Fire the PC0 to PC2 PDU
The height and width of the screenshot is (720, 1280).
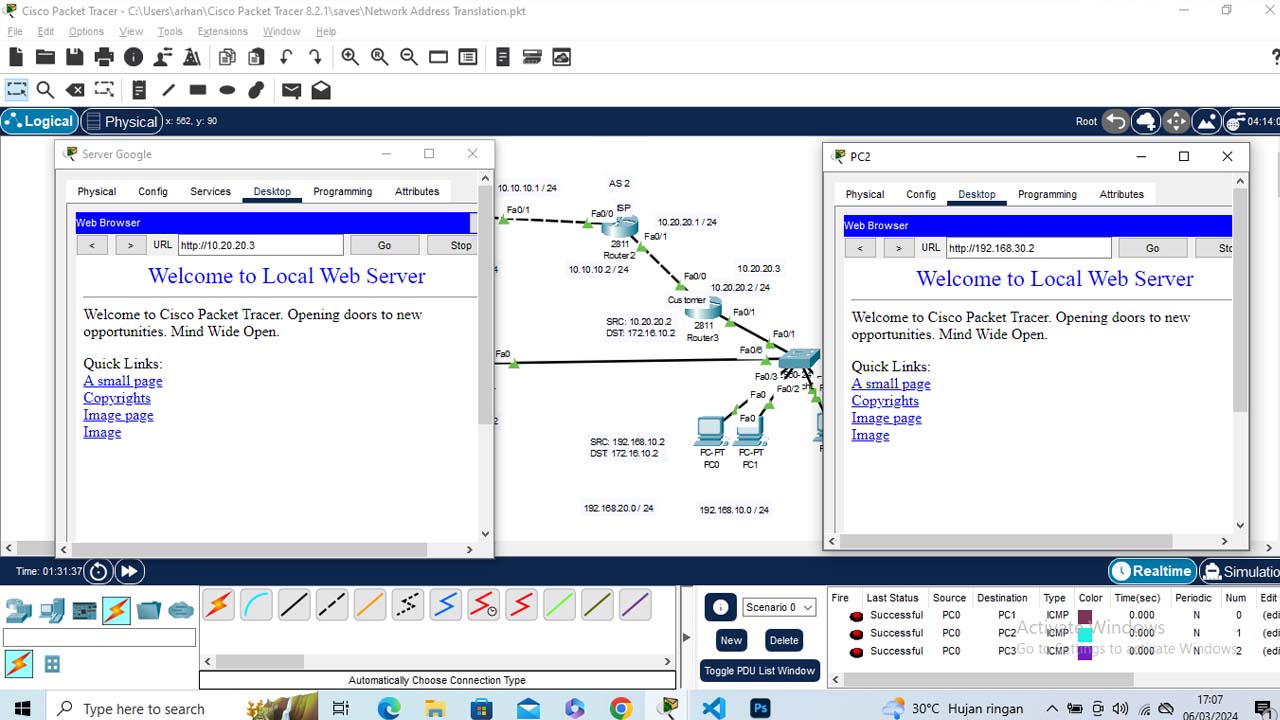pyautogui.click(x=856, y=634)
